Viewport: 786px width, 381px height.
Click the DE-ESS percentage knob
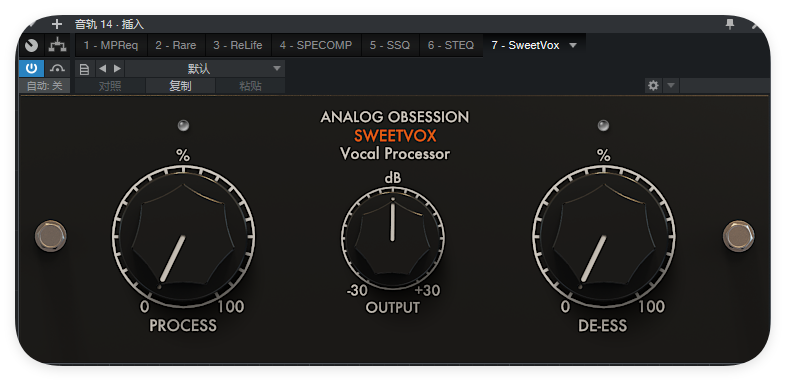click(604, 236)
